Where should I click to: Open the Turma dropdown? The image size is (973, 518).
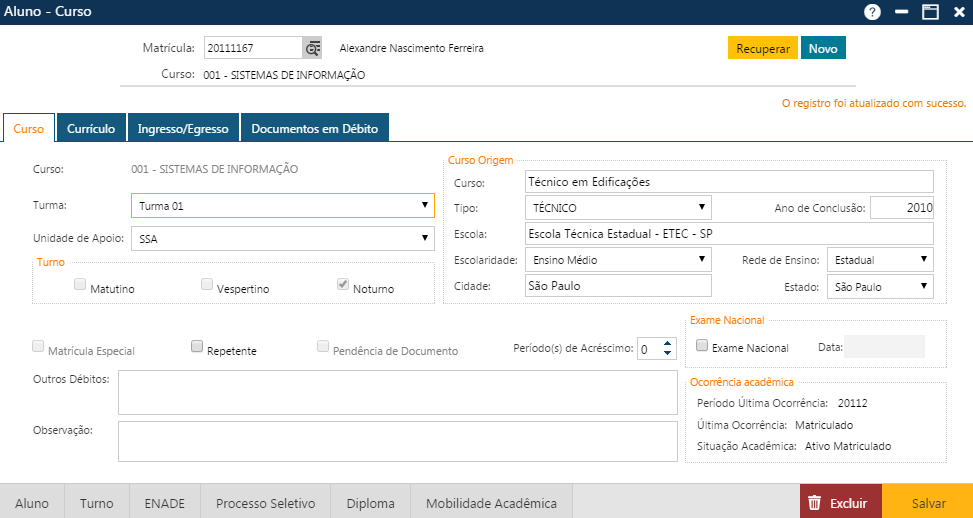click(x=283, y=206)
